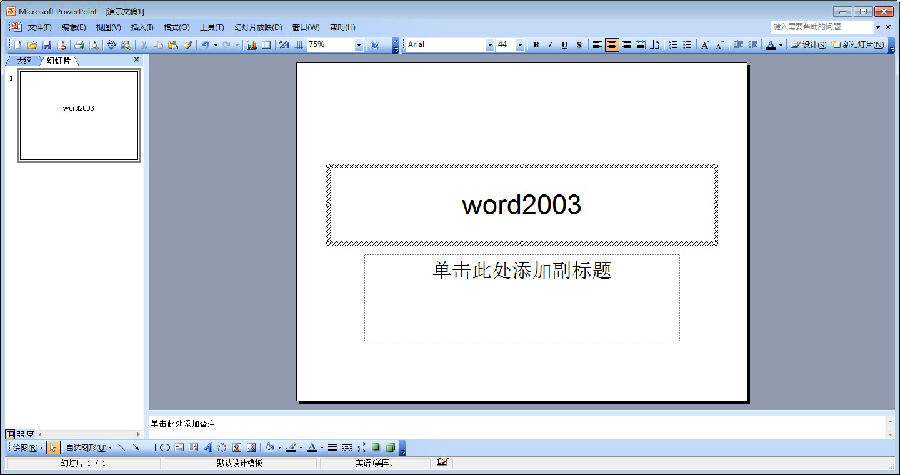This screenshot has height=475, width=900.
Task: Select slide 1 thumbnail showing word2003
Action: tap(79, 115)
